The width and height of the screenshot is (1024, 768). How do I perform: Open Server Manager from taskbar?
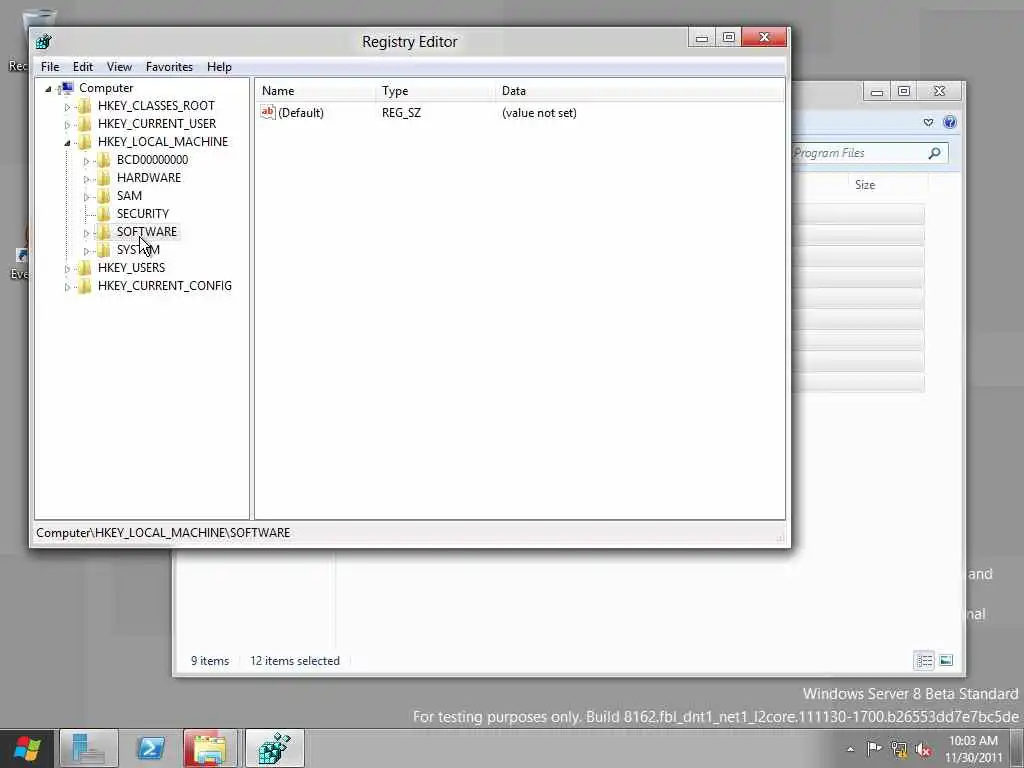click(x=88, y=748)
